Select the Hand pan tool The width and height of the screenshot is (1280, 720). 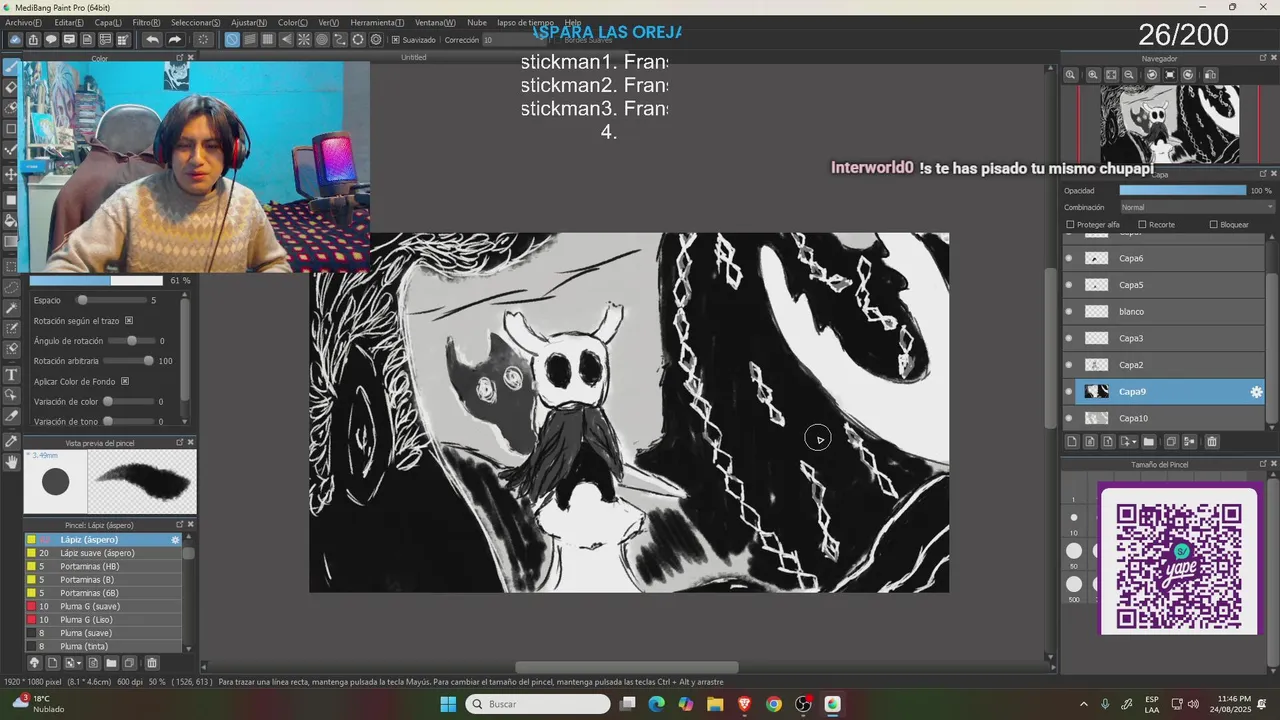[x=12, y=461]
